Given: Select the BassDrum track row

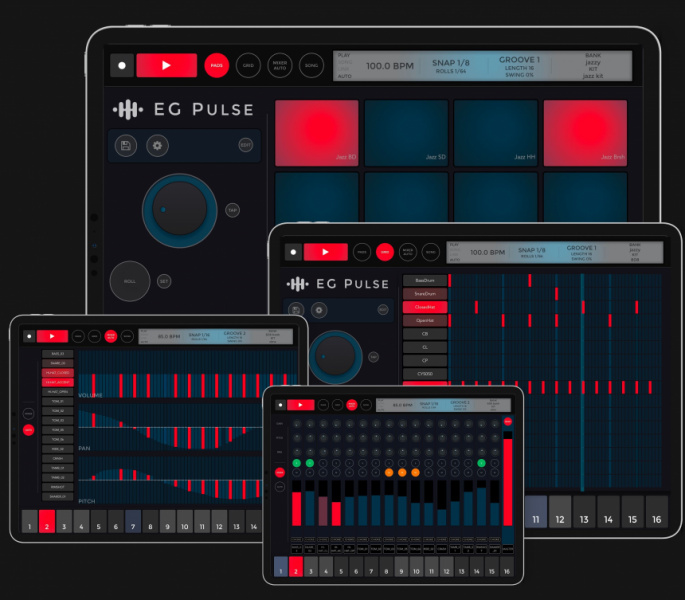Looking at the screenshot, I should 425,281.
